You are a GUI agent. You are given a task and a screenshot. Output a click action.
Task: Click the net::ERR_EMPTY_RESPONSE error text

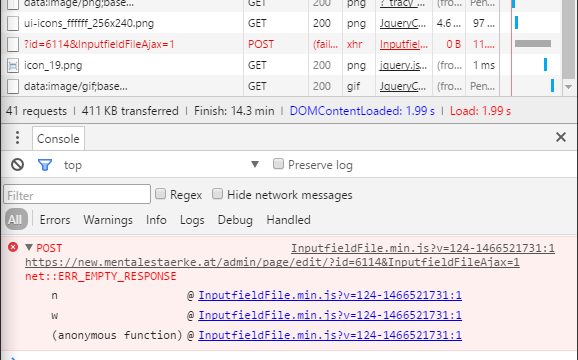pos(101,276)
